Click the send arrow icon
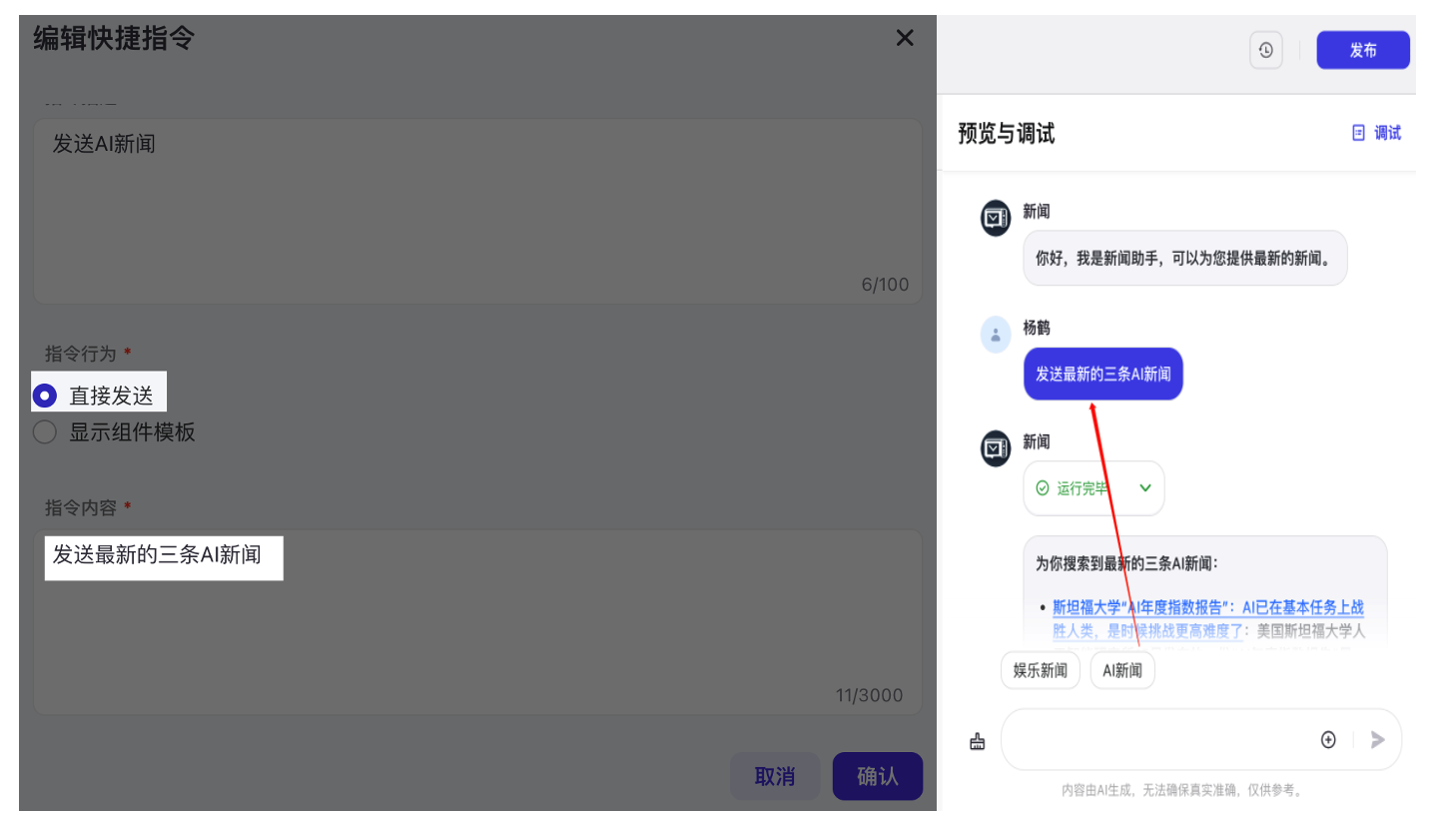1456x813 pixels. coord(1378,739)
